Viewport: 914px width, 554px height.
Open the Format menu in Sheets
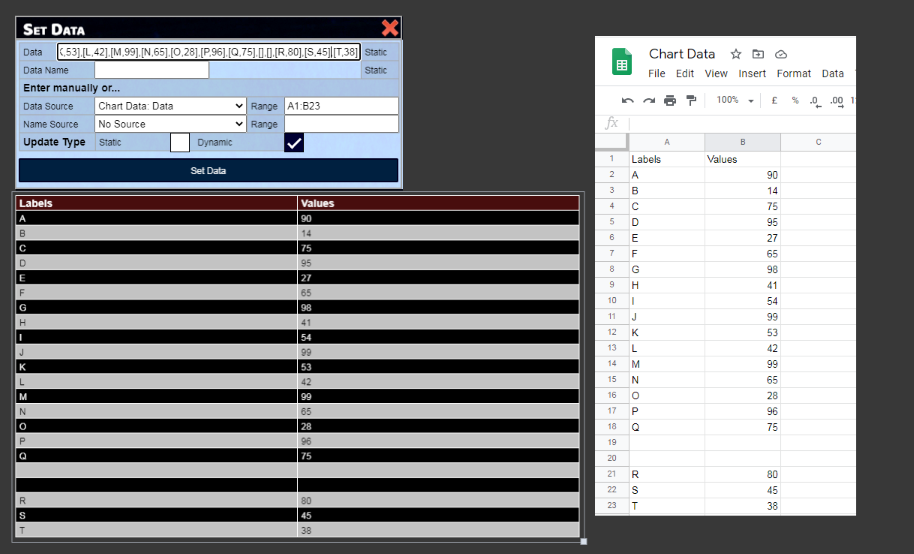pos(793,73)
